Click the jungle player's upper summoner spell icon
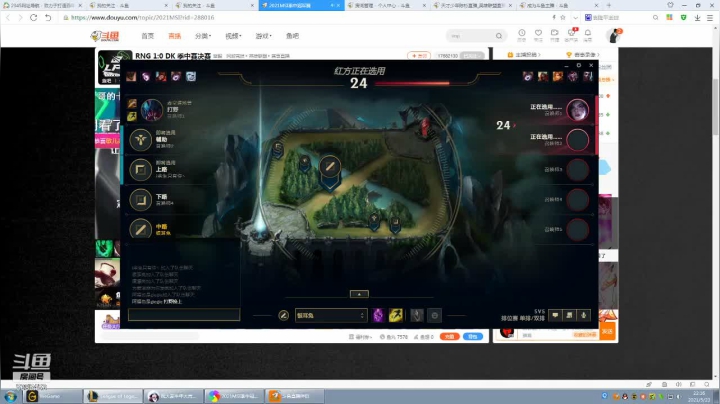This screenshot has width=720, height=404. [x=132, y=103]
